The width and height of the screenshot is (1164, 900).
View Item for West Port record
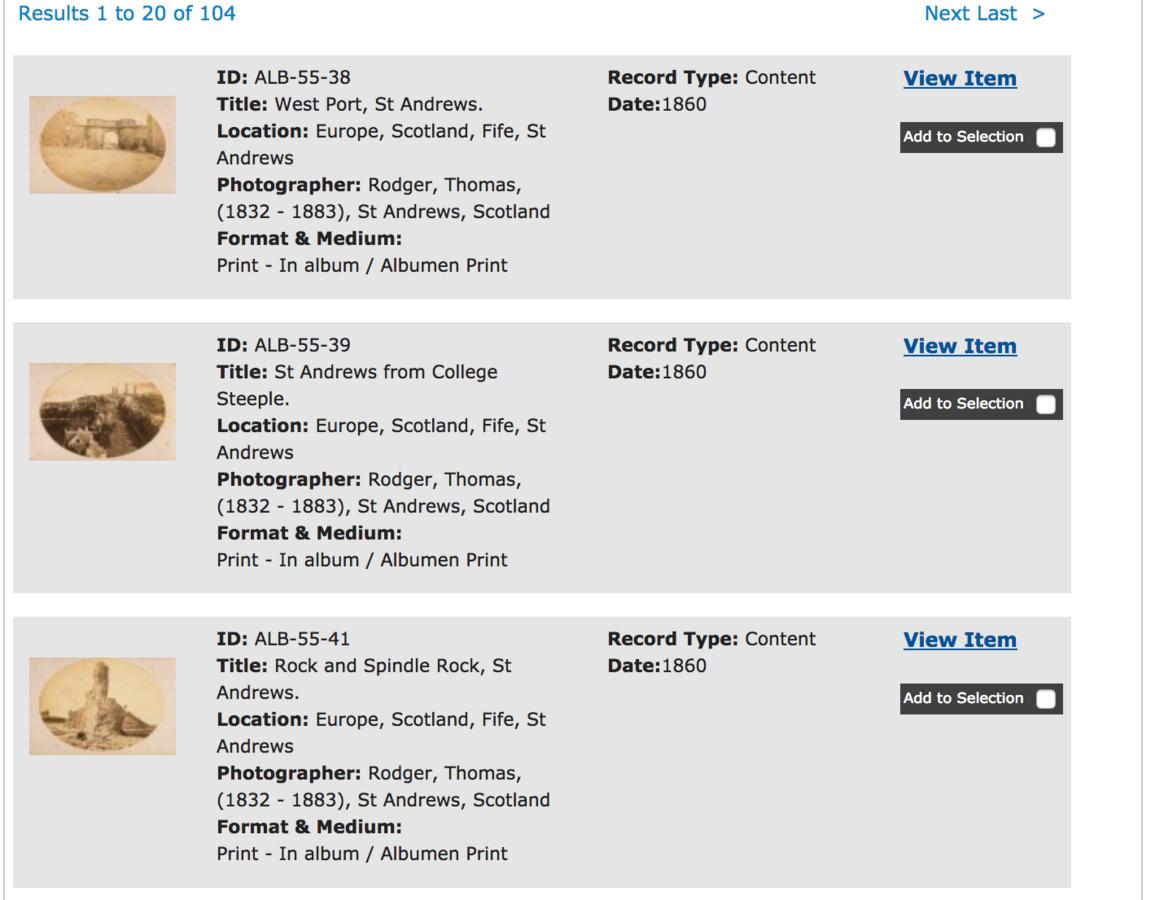point(960,78)
